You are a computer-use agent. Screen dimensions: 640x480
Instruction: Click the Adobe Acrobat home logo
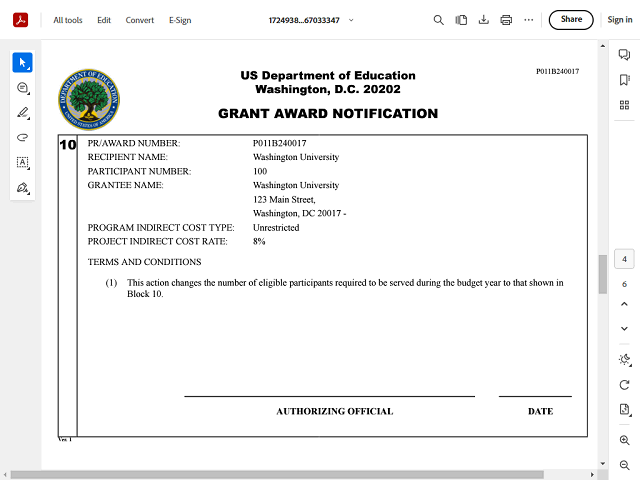tap(20, 20)
